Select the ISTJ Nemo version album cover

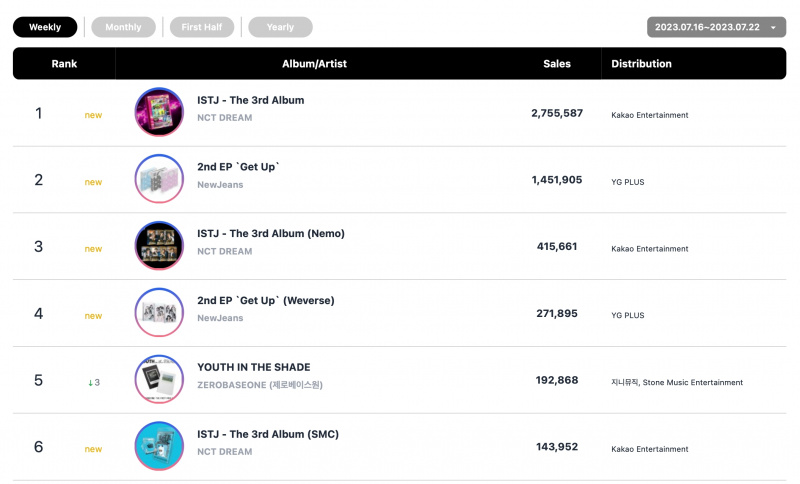point(159,246)
